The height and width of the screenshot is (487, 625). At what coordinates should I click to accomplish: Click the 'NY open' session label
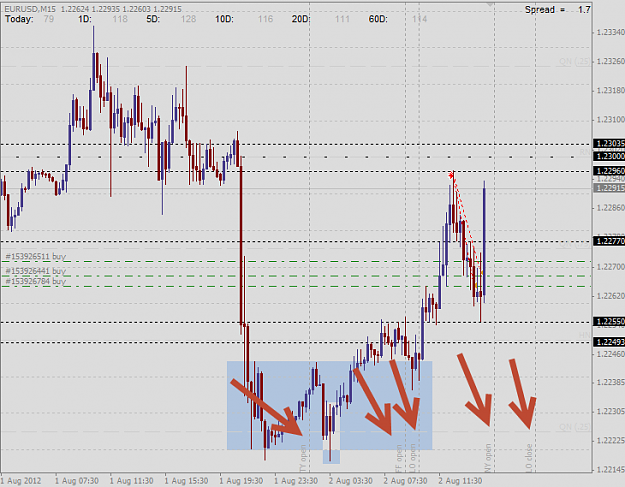488,458
